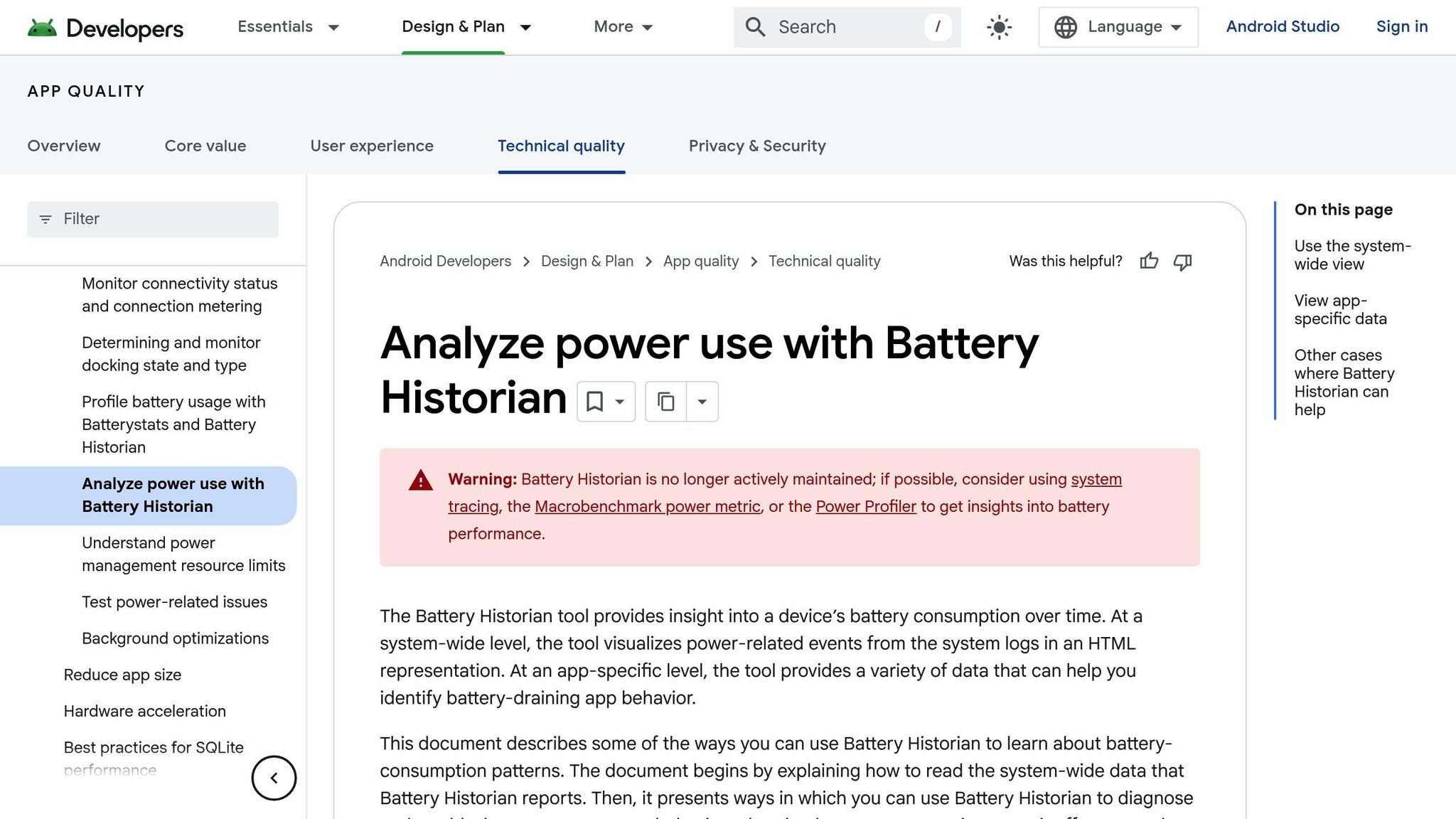Click the Power Profiler link
This screenshot has width=1456, height=819.
coord(866,506)
